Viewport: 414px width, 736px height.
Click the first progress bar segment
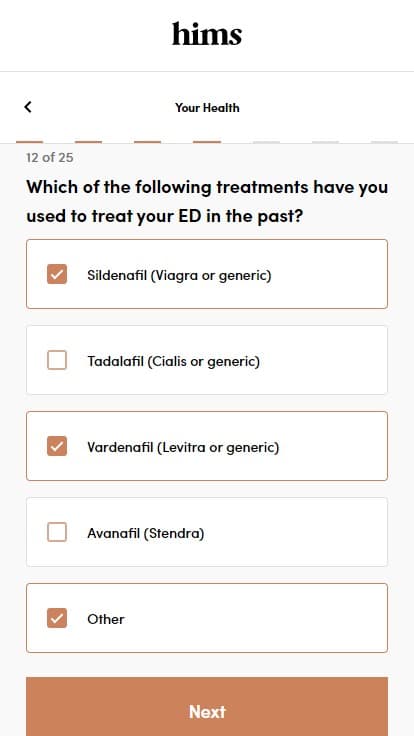[x=30, y=142]
